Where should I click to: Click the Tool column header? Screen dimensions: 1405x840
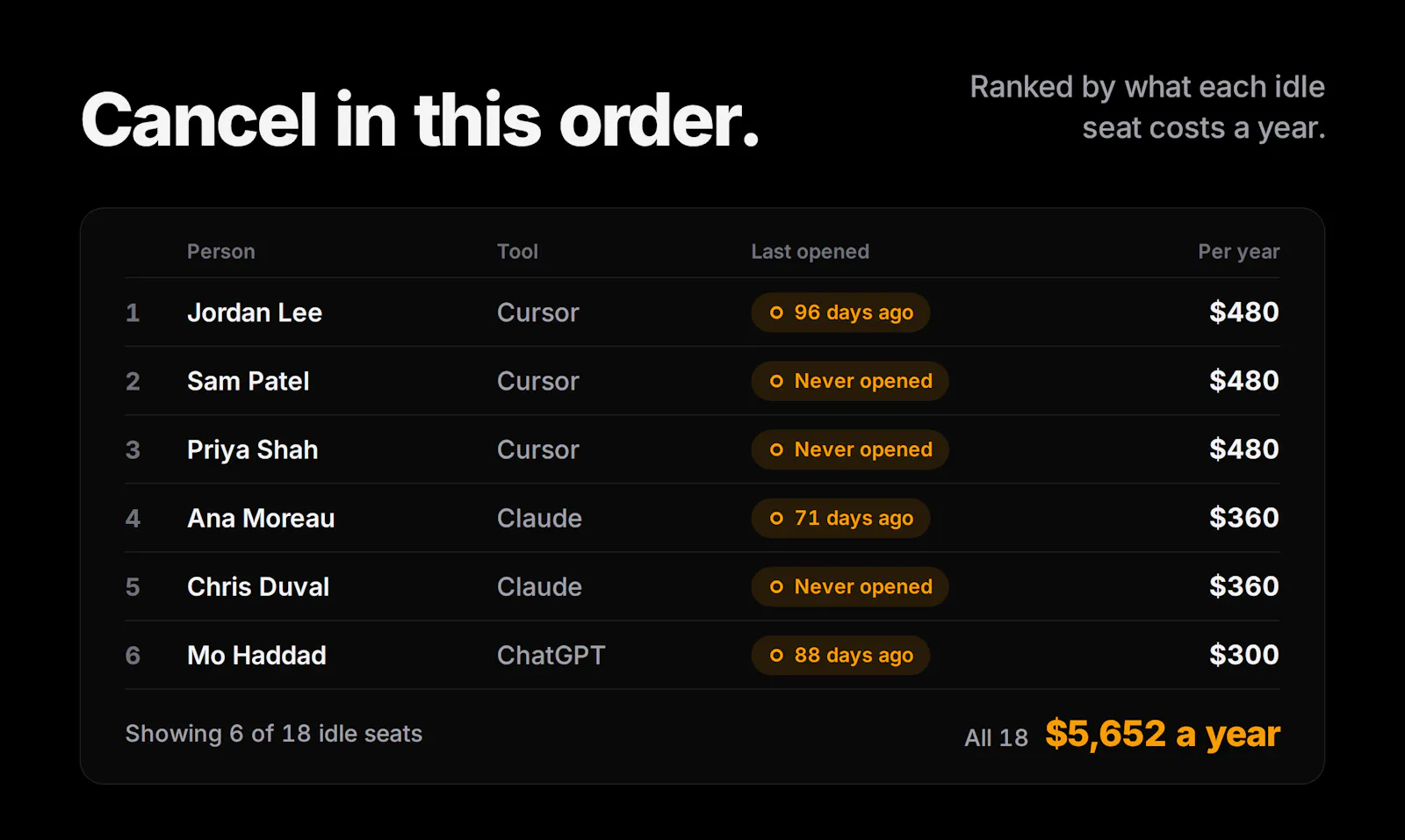tap(517, 252)
